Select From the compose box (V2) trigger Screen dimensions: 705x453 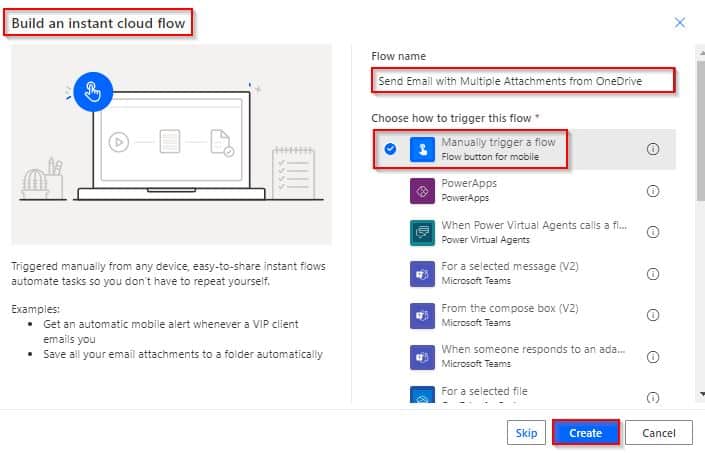coord(524,315)
